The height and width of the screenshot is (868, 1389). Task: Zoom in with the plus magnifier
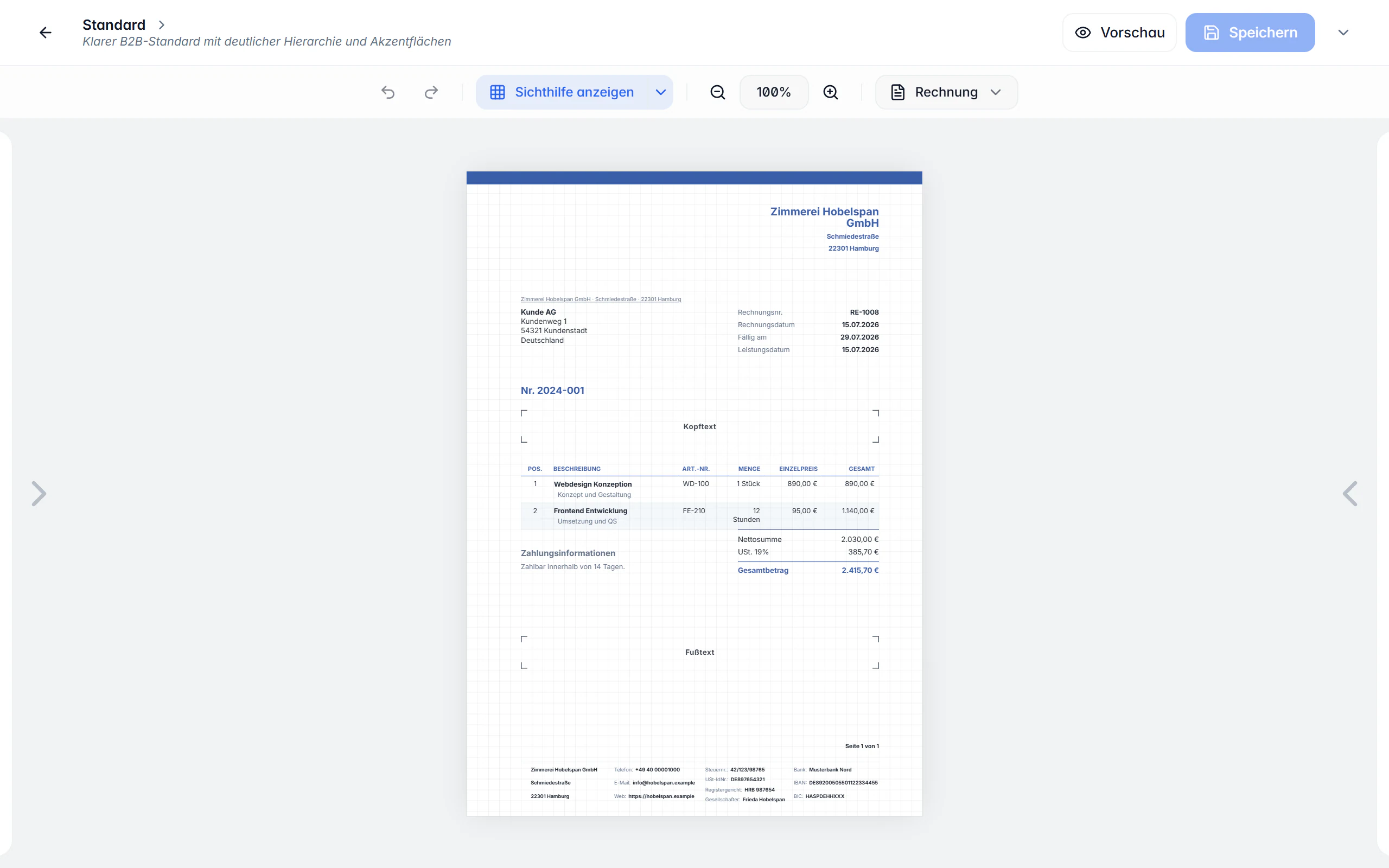click(831, 92)
